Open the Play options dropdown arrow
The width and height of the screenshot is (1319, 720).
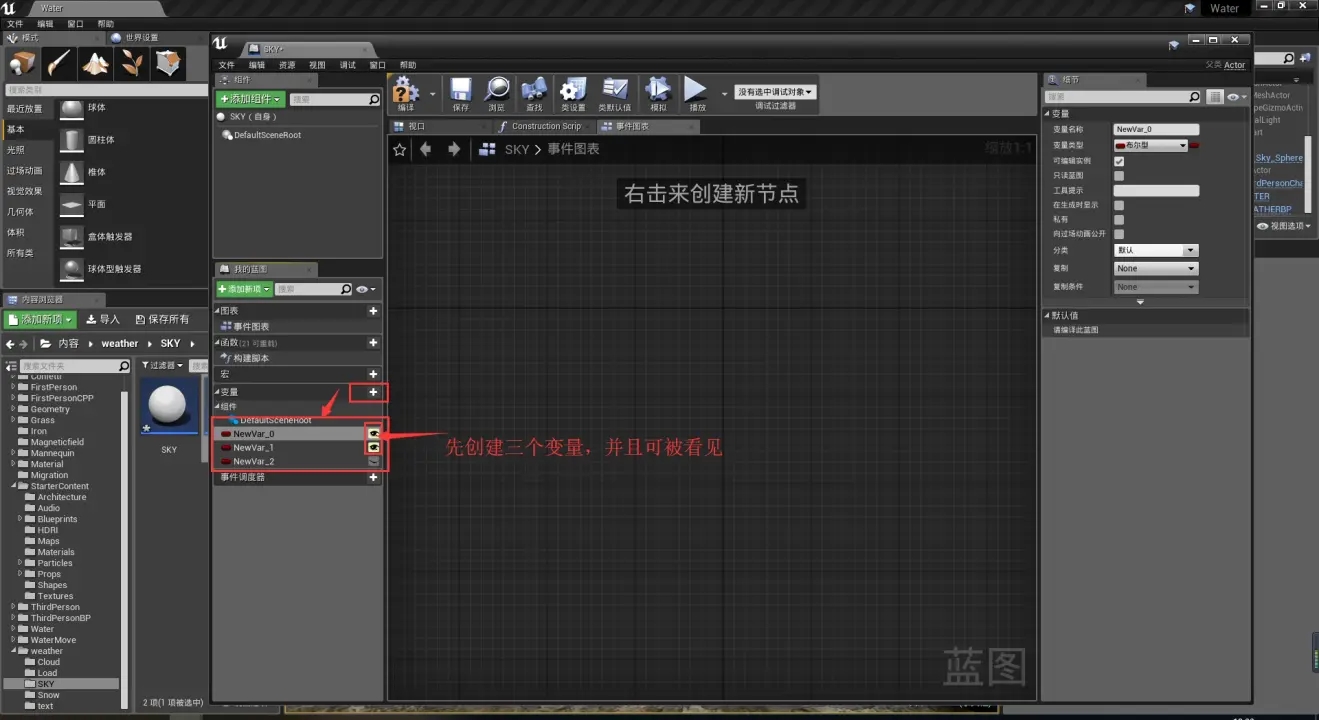(724, 93)
